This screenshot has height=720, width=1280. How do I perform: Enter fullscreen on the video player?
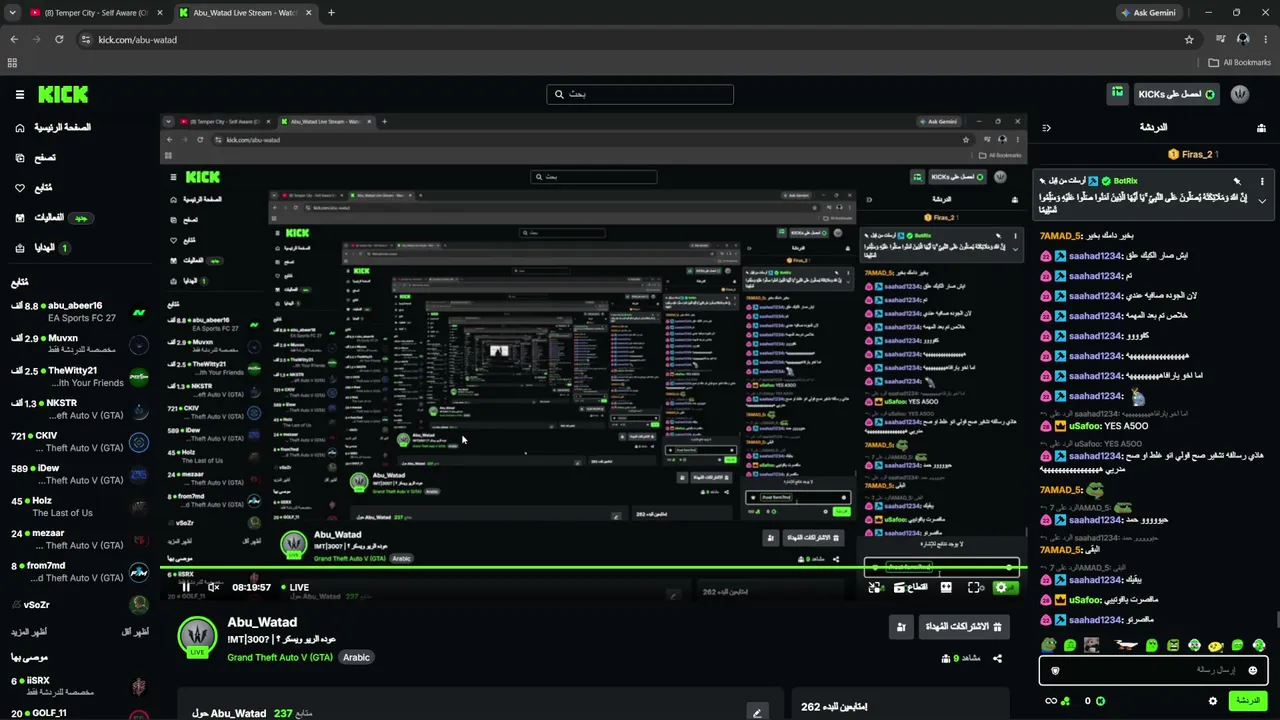(975, 588)
